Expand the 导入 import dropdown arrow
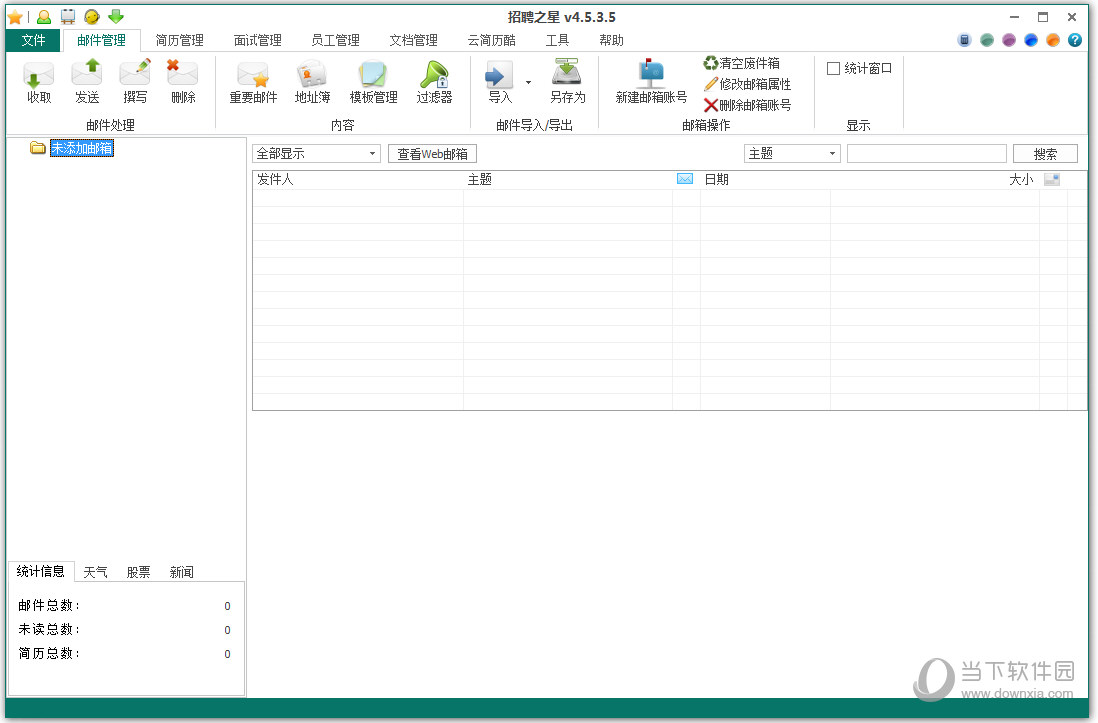 528,82
